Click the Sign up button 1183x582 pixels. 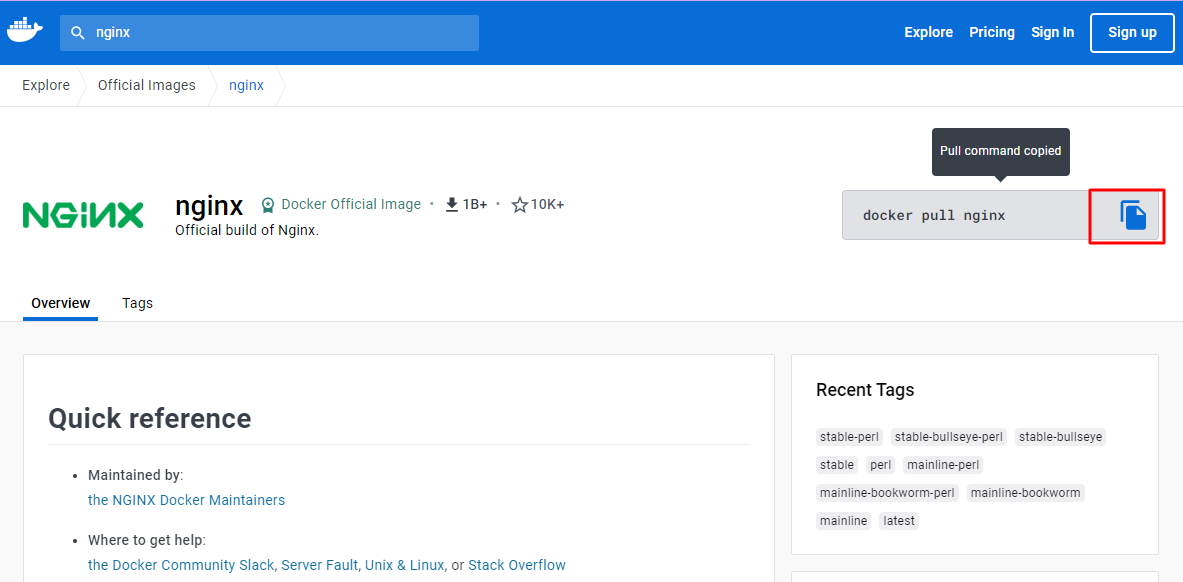(x=1132, y=32)
